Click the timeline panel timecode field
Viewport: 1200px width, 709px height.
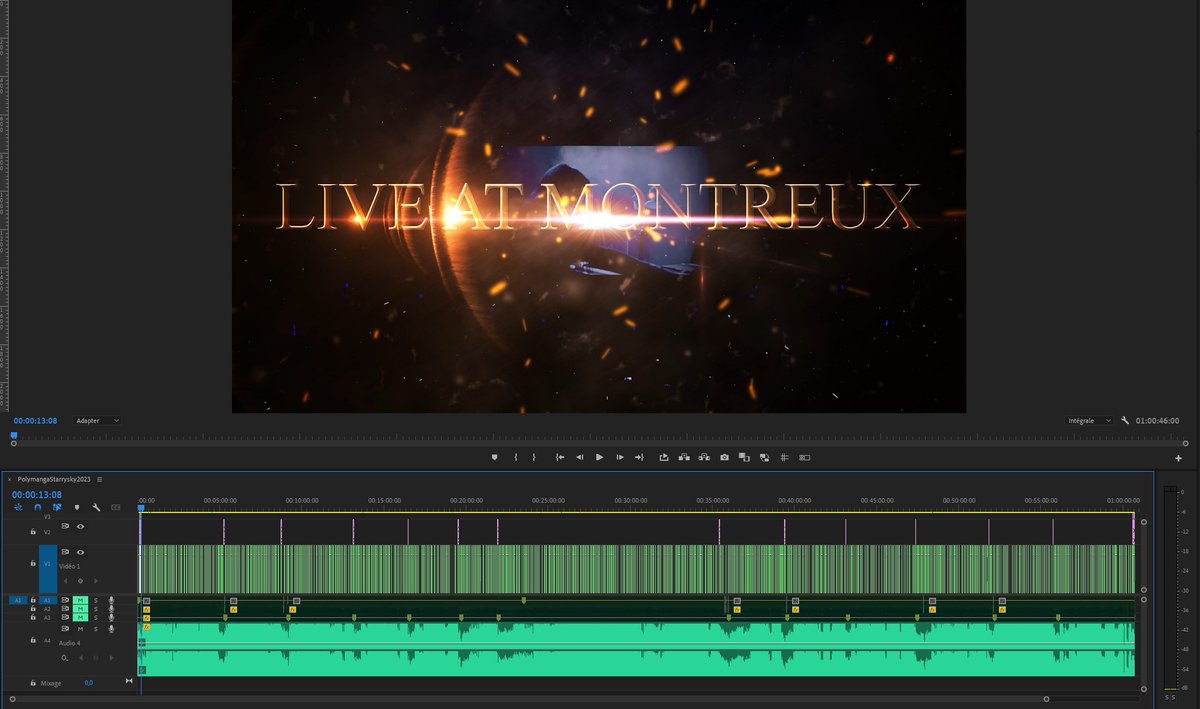[x=37, y=494]
